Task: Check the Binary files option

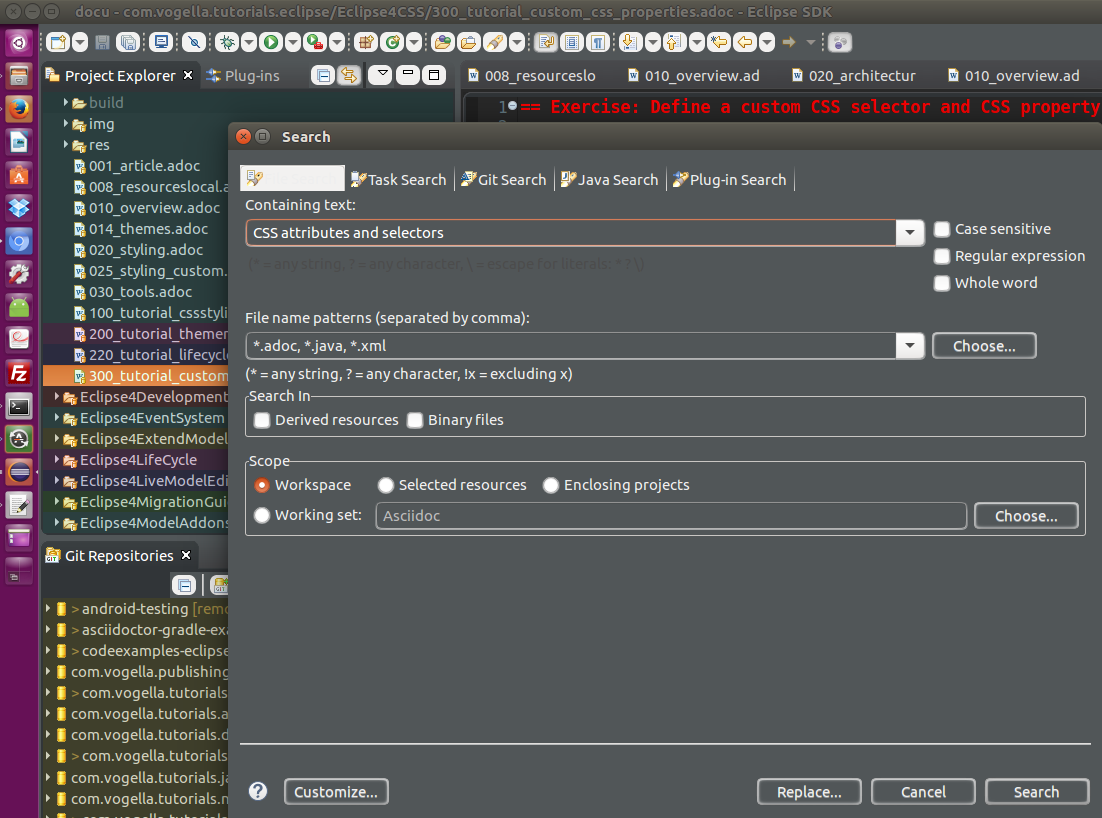Action: click(415, 420)
